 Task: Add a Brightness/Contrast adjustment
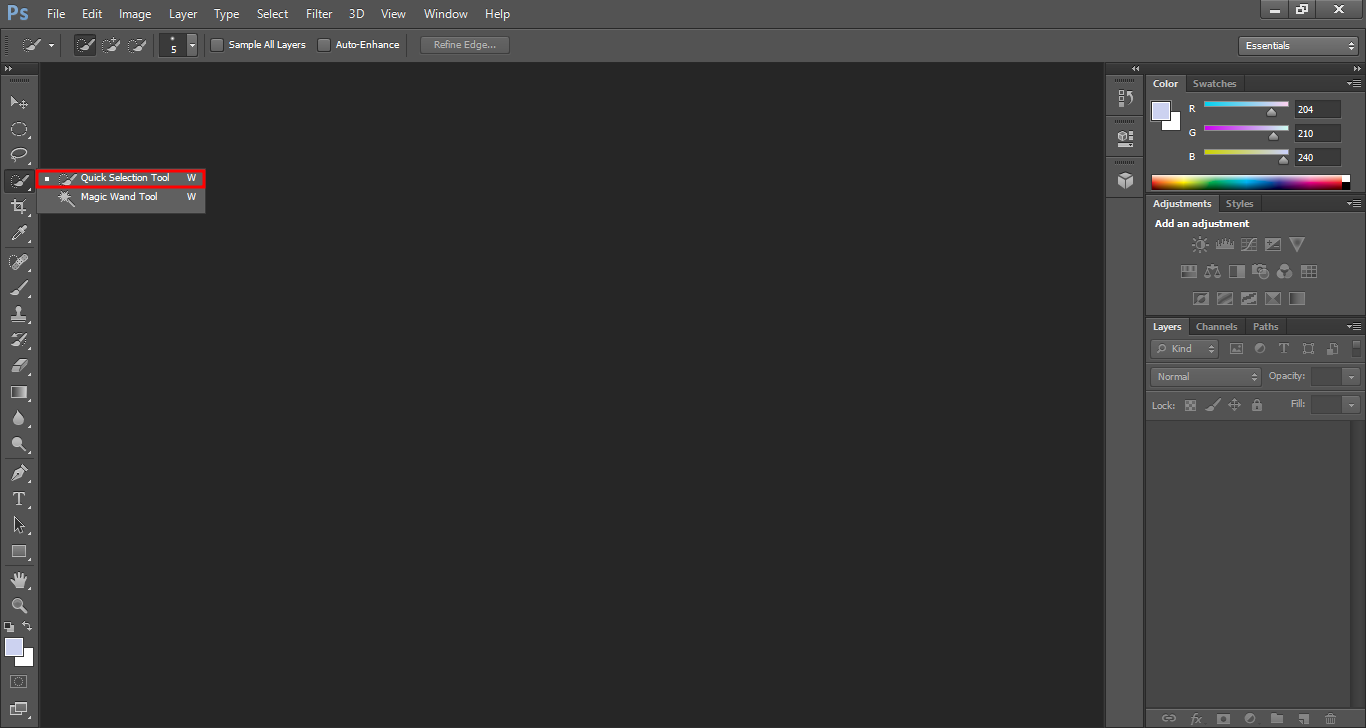pos(1200,244)
